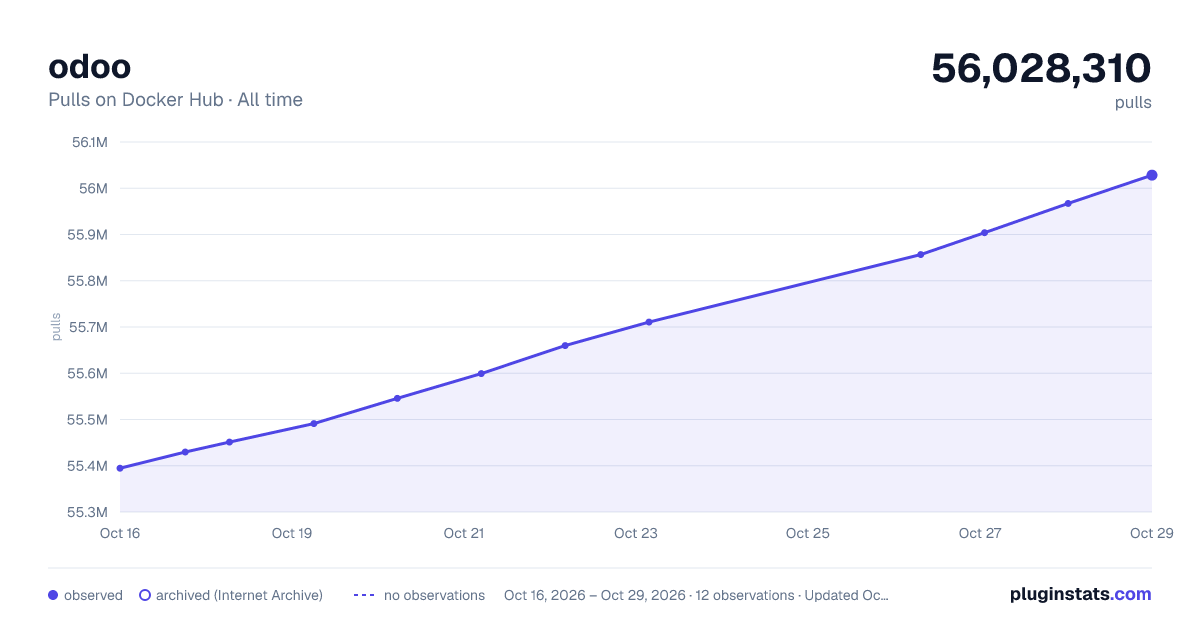1200x630 pixels.
Task: Click the 56,028,310 total pulls figure
Action: 1041,68
